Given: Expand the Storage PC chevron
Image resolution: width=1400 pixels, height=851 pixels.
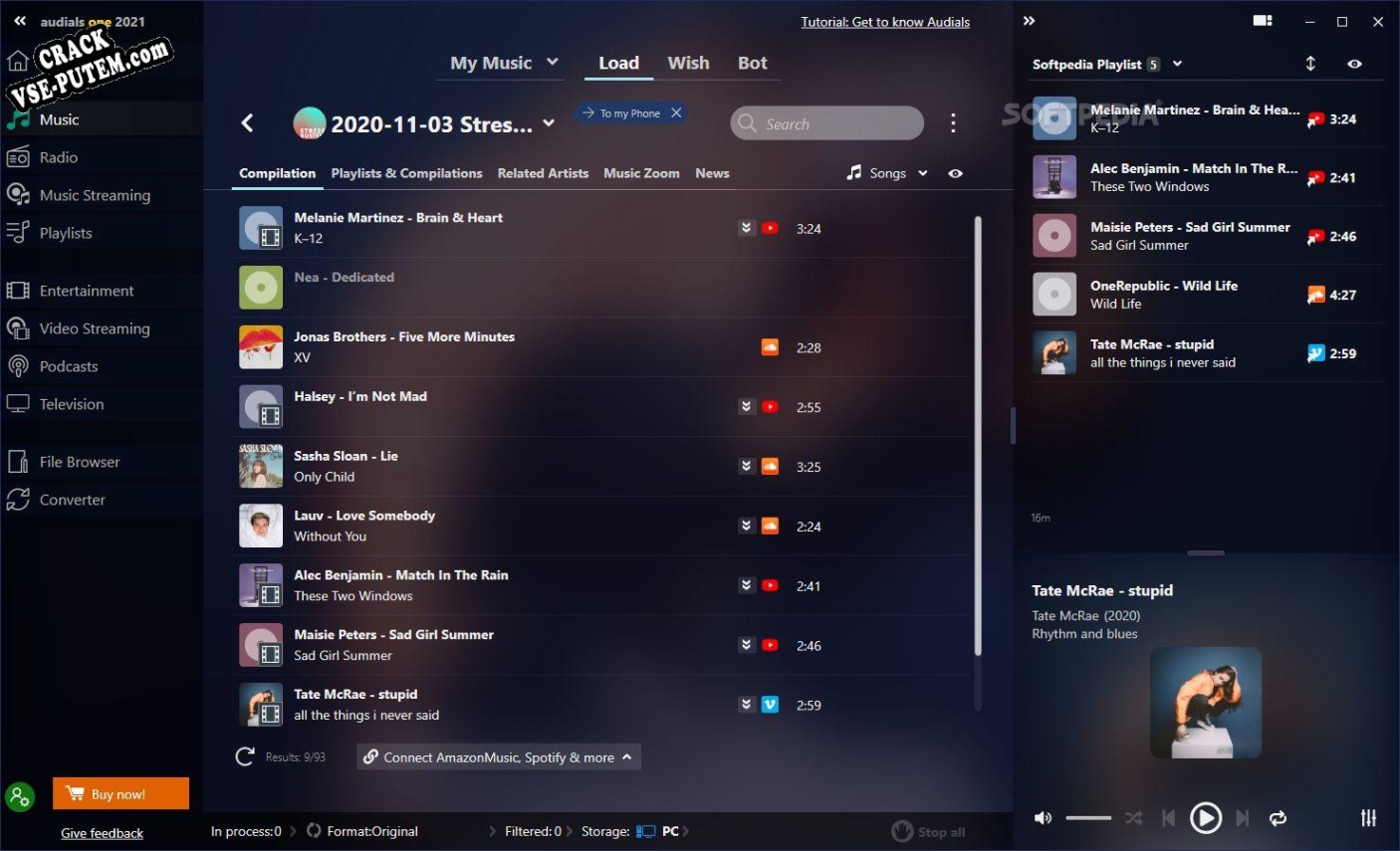Looking at the screenshot, I should pyautogui.click(x=686, y=831).
